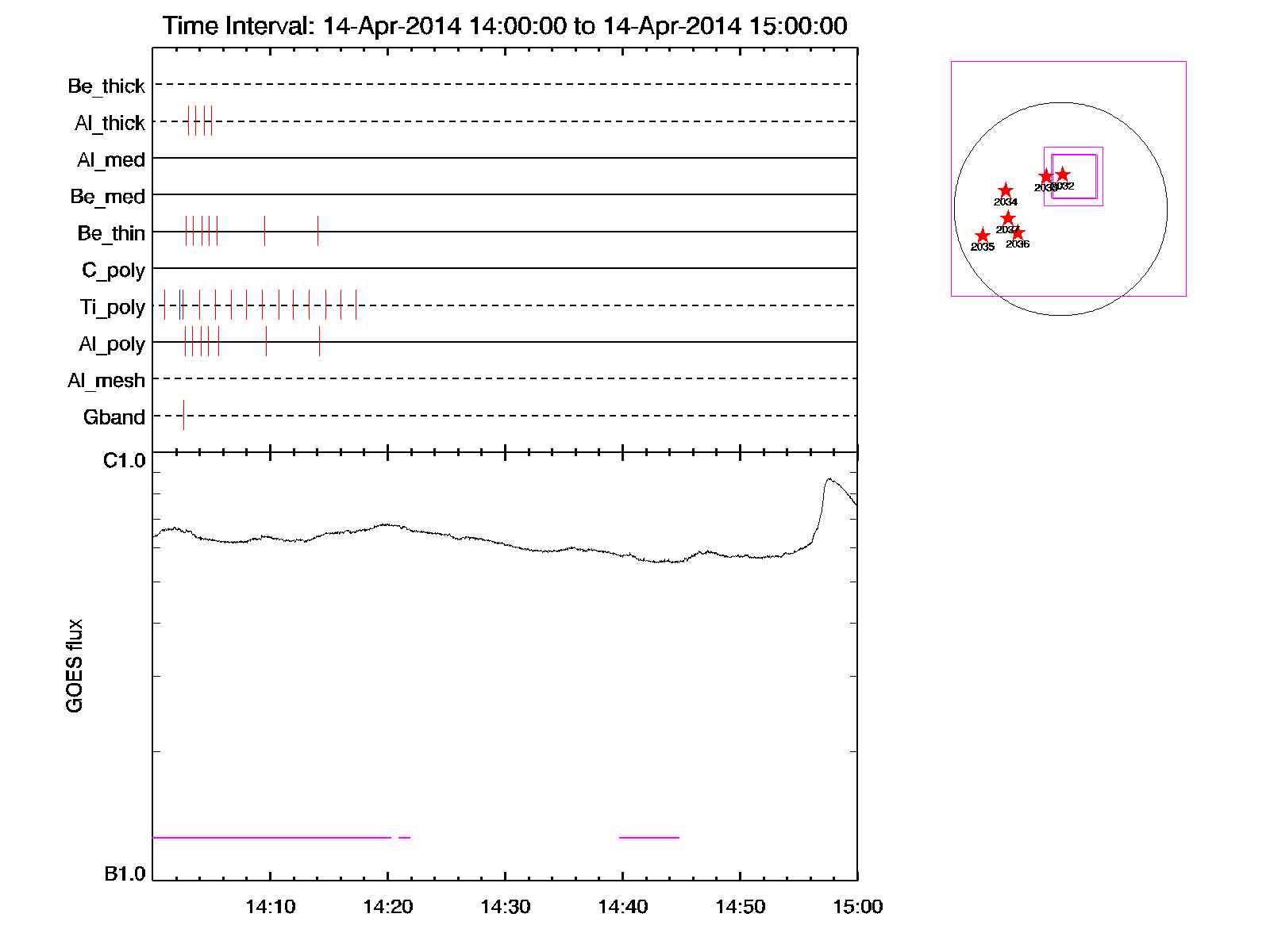The height and width of the screenshot is (952, 1270).
Task: Select the red star above label 2037
Action: click(x=1007, y=218)
